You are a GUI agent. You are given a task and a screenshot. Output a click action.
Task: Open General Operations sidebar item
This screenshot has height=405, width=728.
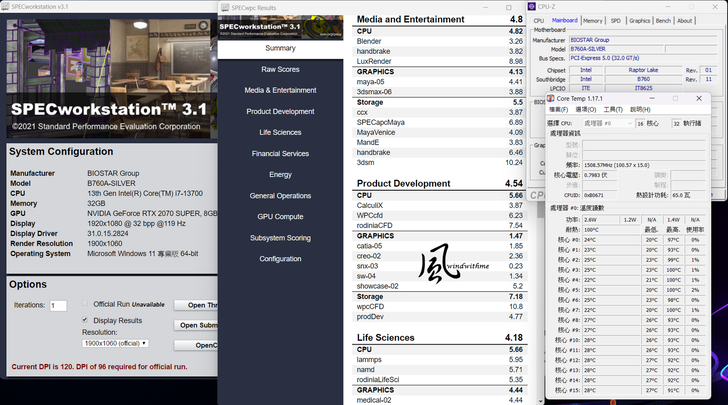280,196
